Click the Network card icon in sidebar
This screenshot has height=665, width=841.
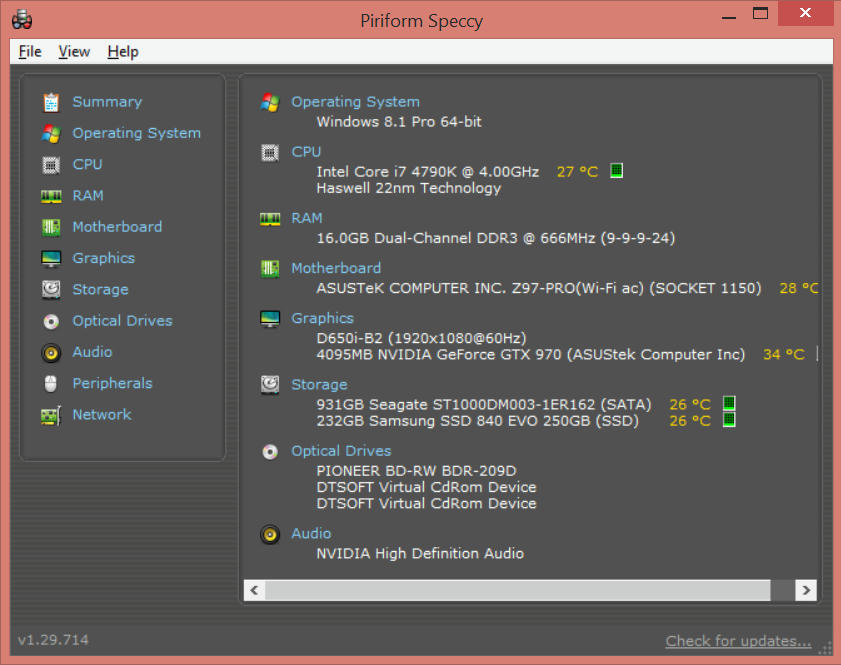click(x=51, y=415)
